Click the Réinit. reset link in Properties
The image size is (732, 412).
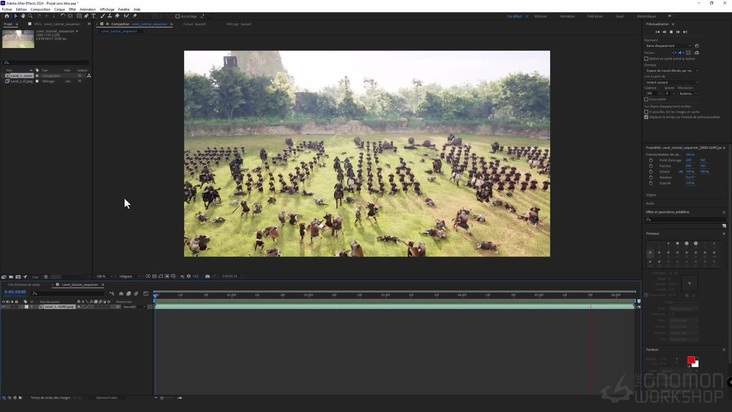point(690,154)
